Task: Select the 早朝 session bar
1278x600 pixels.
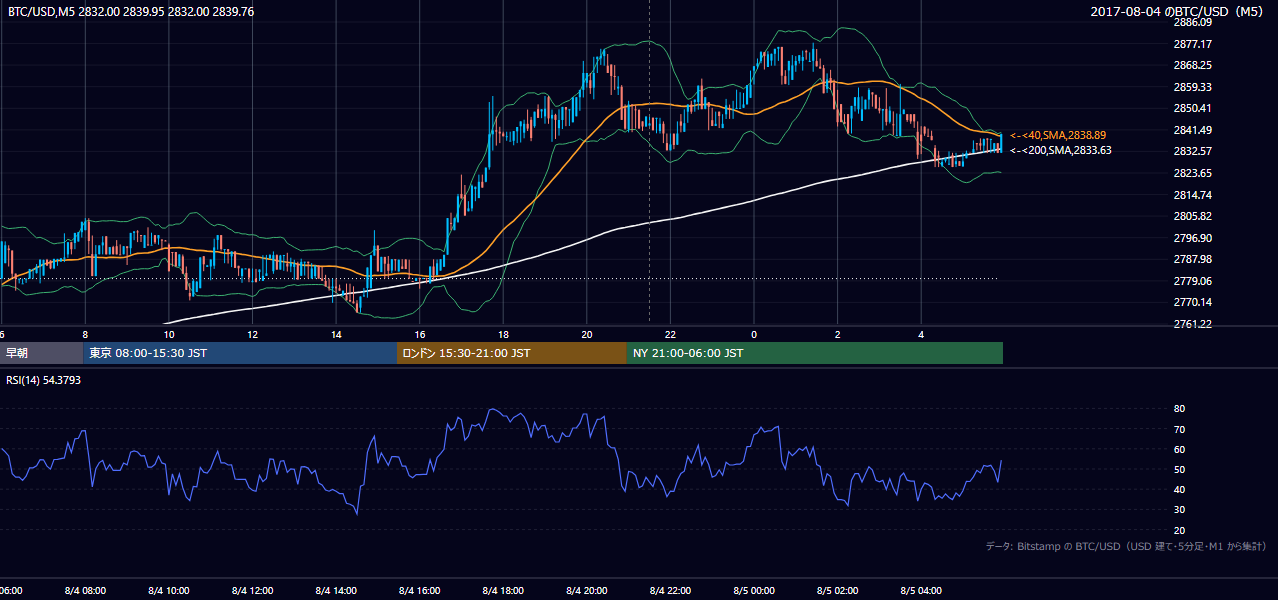Action: point(41,353)
